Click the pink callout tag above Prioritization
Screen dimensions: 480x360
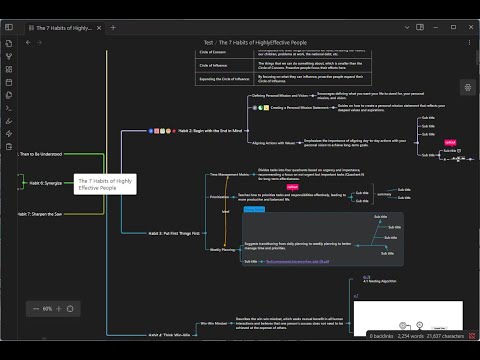292,187
